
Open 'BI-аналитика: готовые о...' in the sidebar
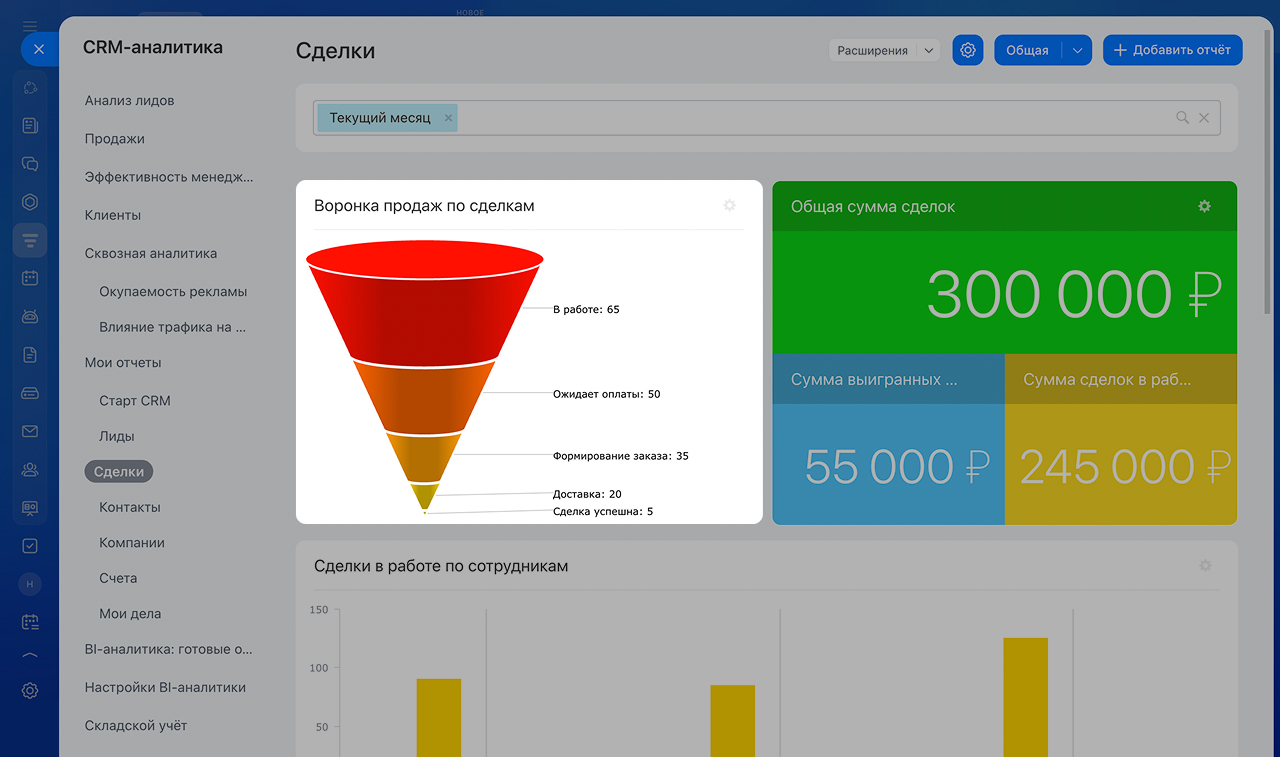click(x=169, y=649)
